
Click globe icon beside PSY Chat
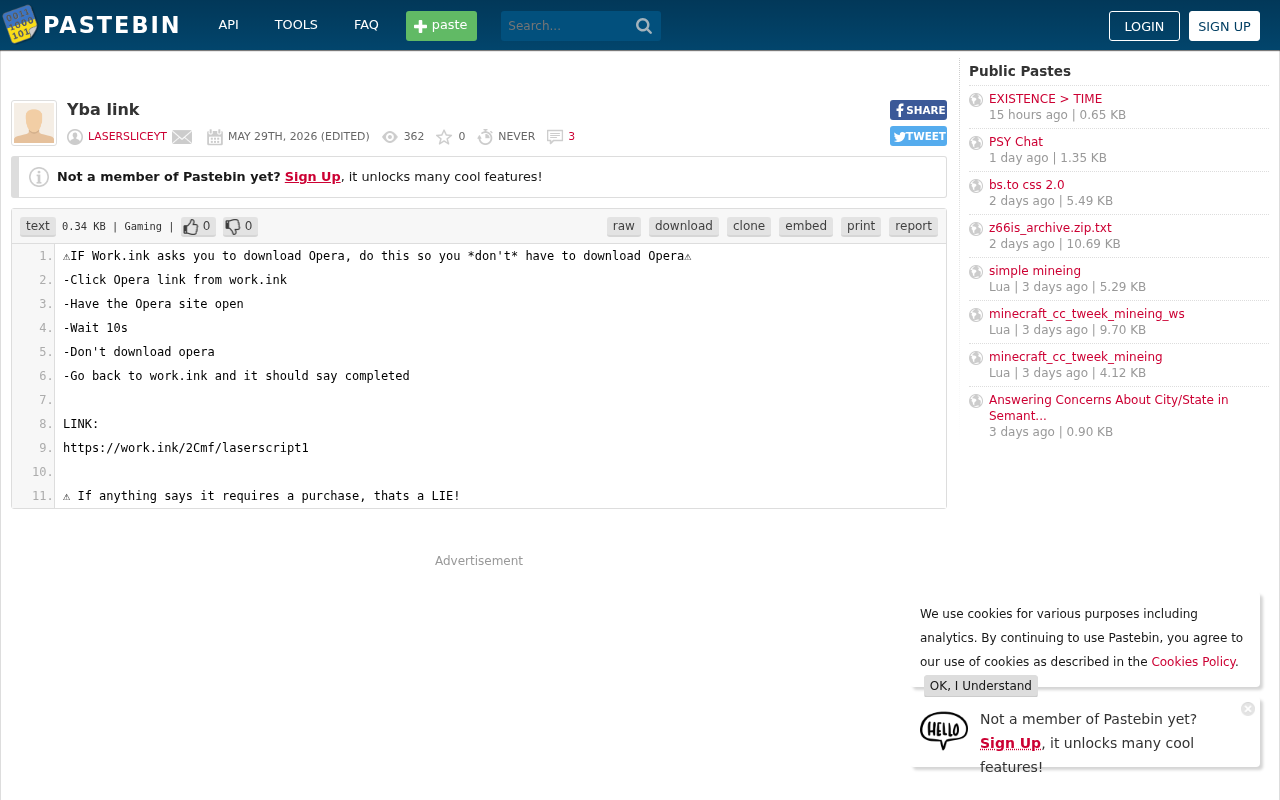pos(976,143)
